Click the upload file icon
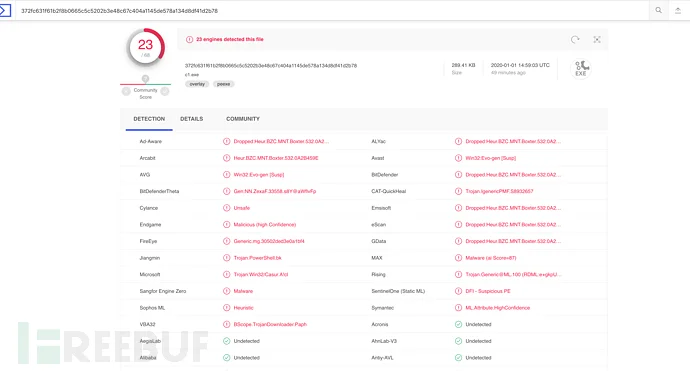The width and height of the screenshot is (690, 371). [678, 11]
